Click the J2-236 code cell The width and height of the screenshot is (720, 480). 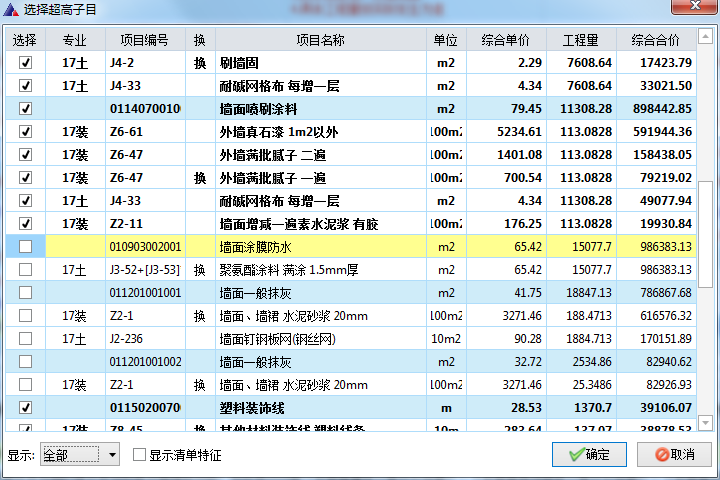click(145, 339)
